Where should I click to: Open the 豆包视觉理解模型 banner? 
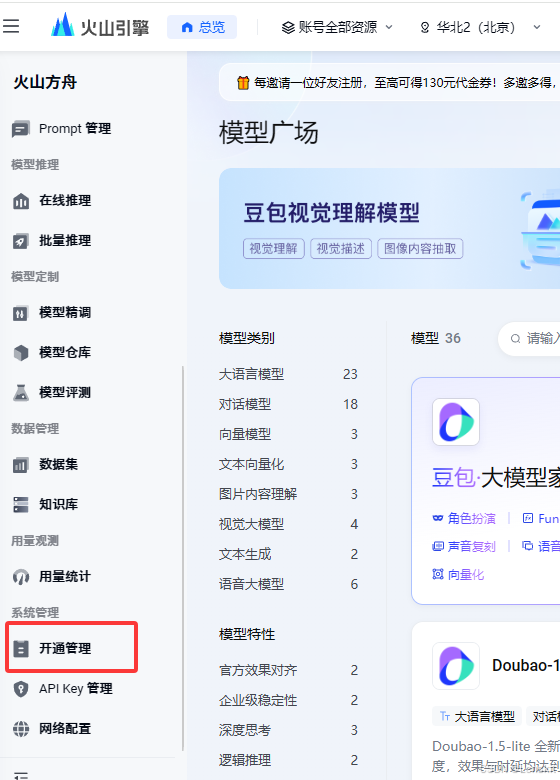[390, 228]
